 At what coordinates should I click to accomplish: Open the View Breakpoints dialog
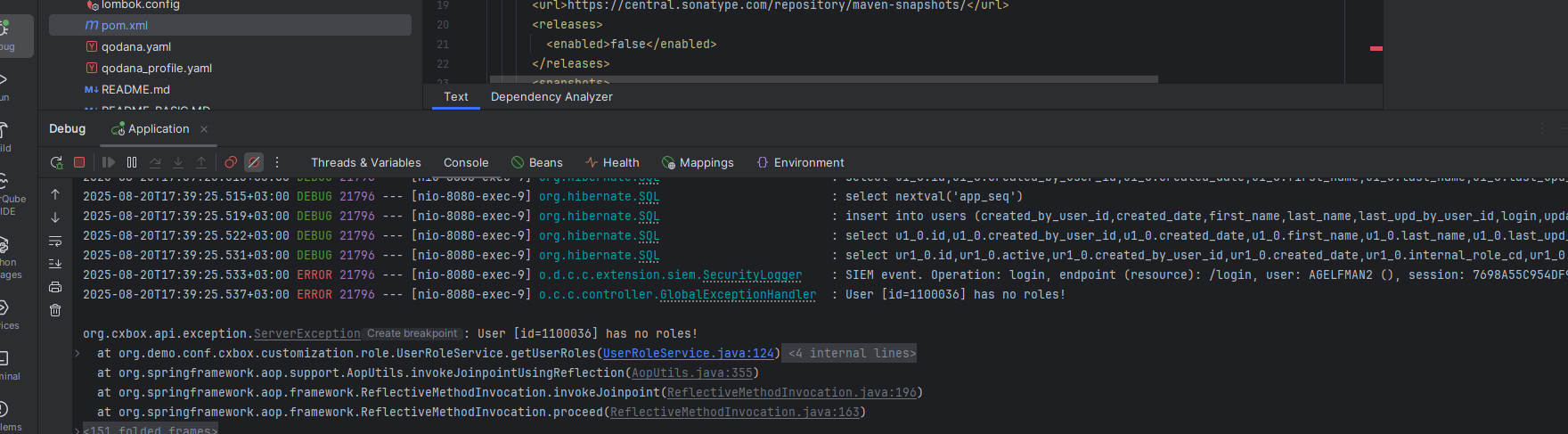pyautogui.click(x=231, y=162)
